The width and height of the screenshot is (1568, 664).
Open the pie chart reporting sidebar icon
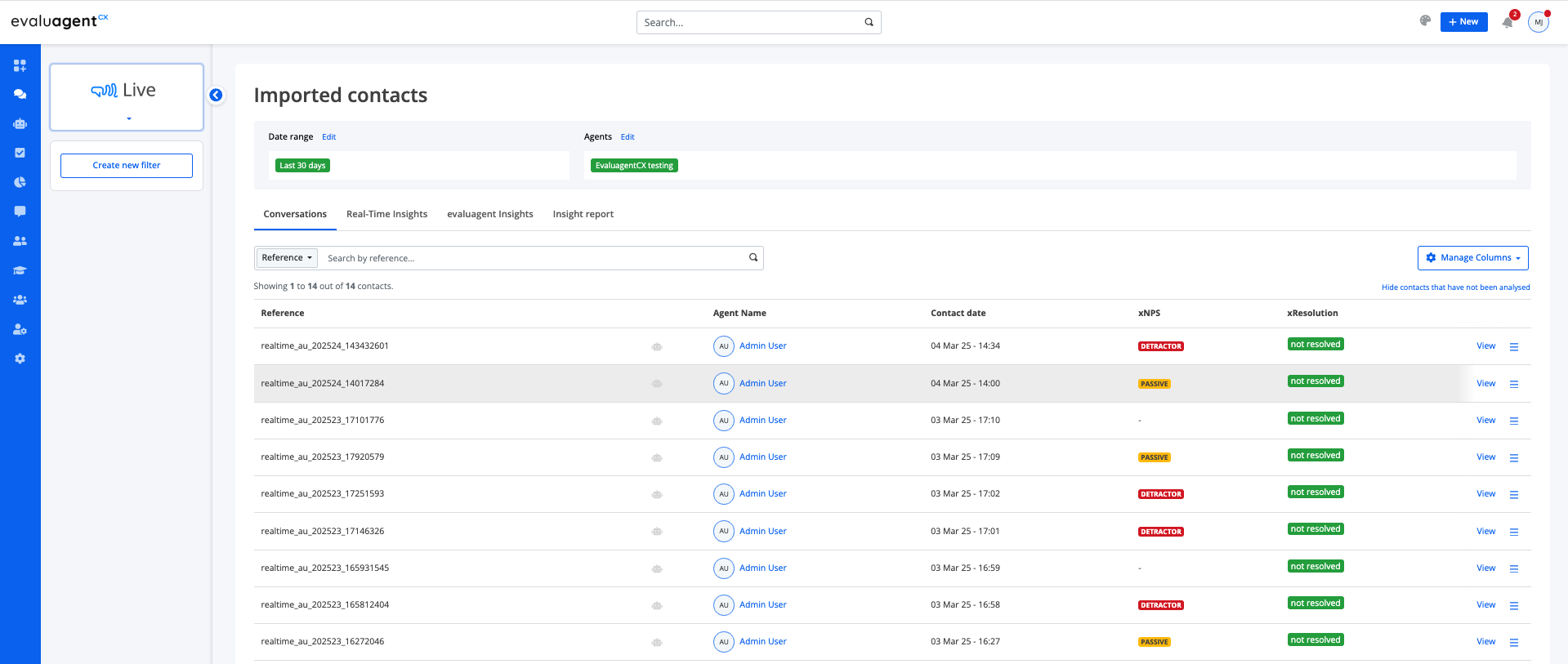20,182
